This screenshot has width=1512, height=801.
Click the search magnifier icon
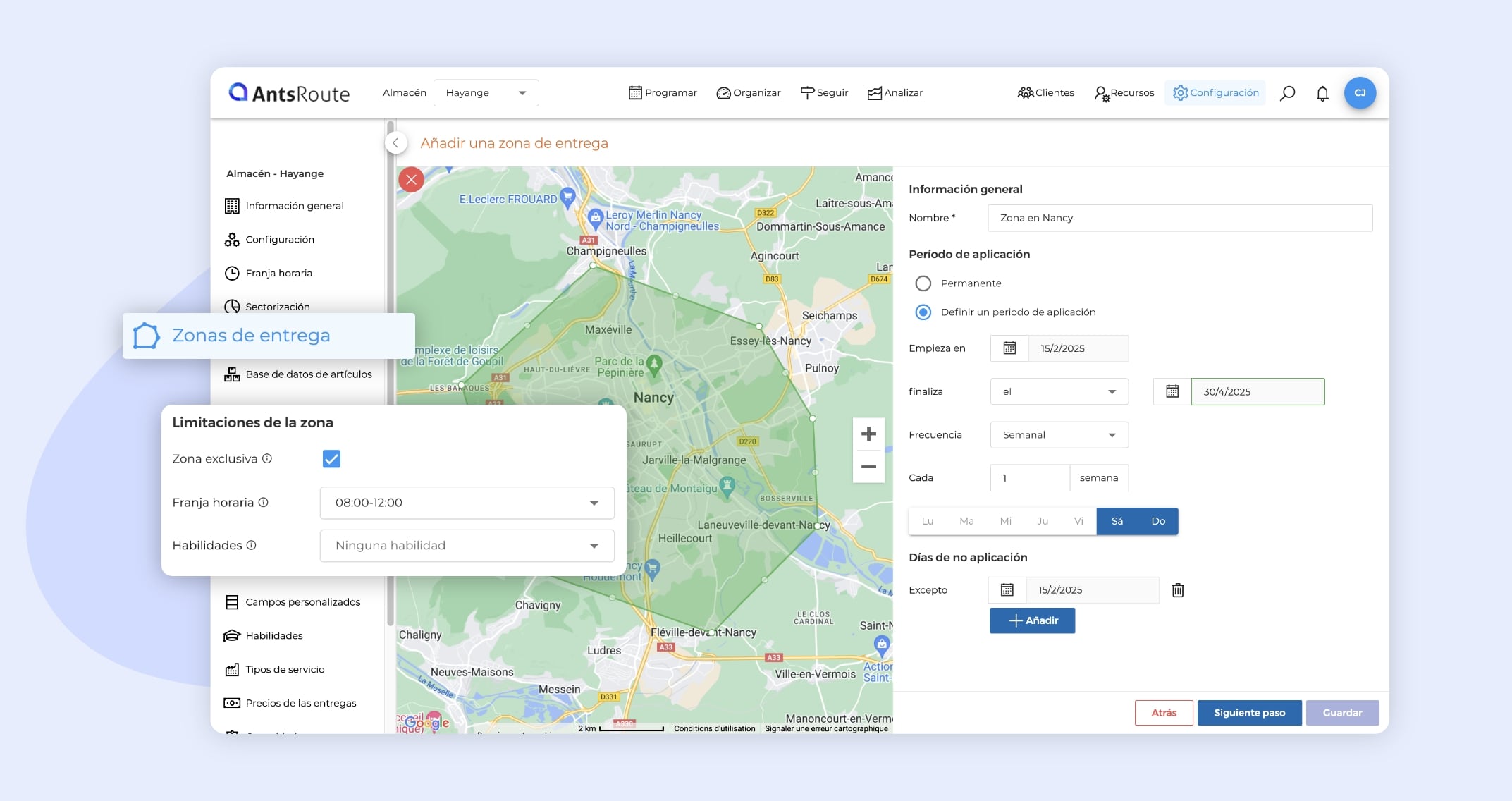(x=1287, y=93)
